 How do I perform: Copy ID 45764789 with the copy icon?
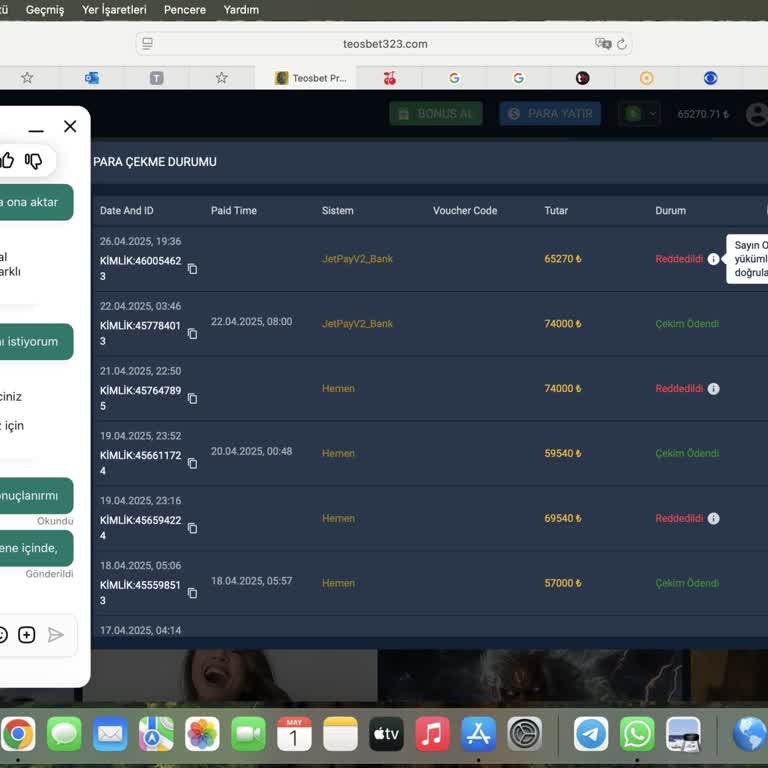192,399
